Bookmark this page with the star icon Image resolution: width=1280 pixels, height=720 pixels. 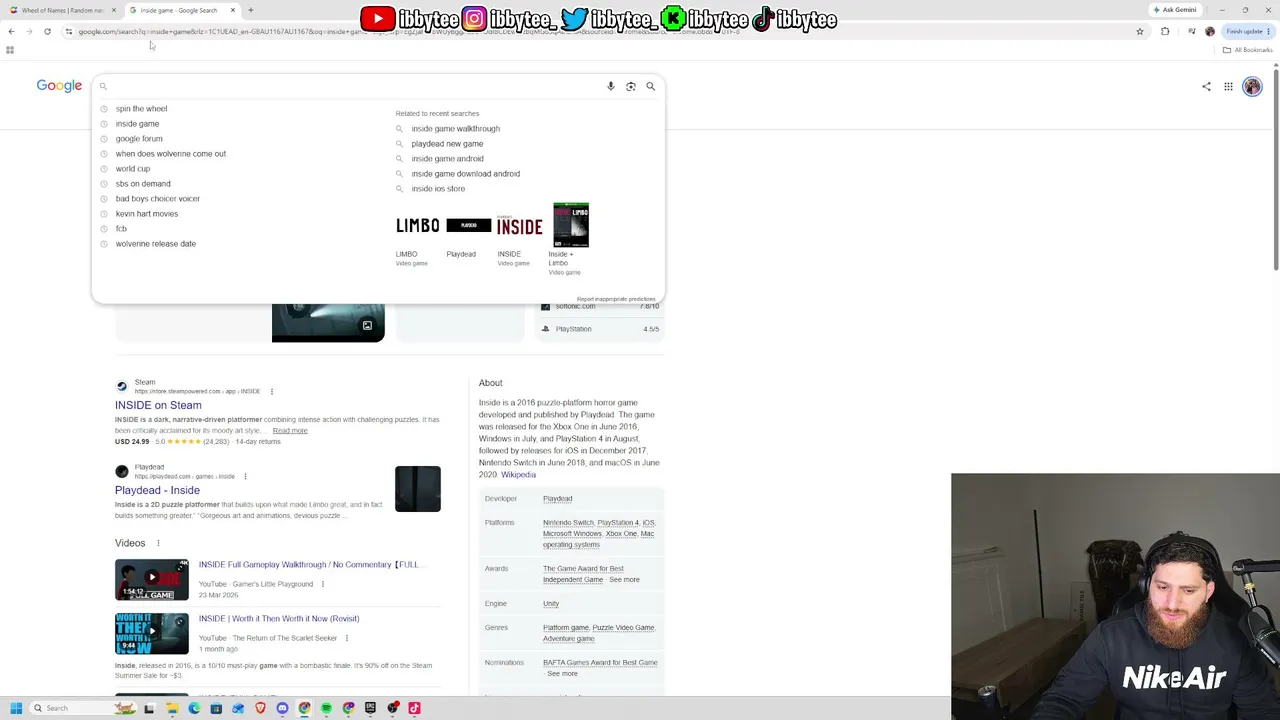[1140, 31]
